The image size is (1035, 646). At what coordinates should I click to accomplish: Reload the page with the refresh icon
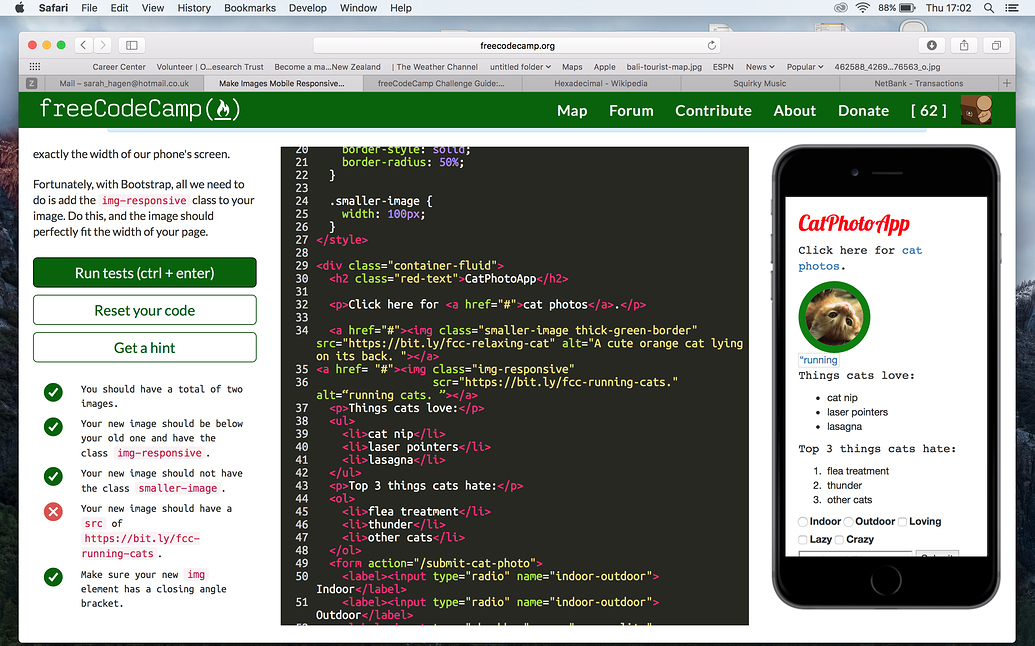(x=712, y=46)
